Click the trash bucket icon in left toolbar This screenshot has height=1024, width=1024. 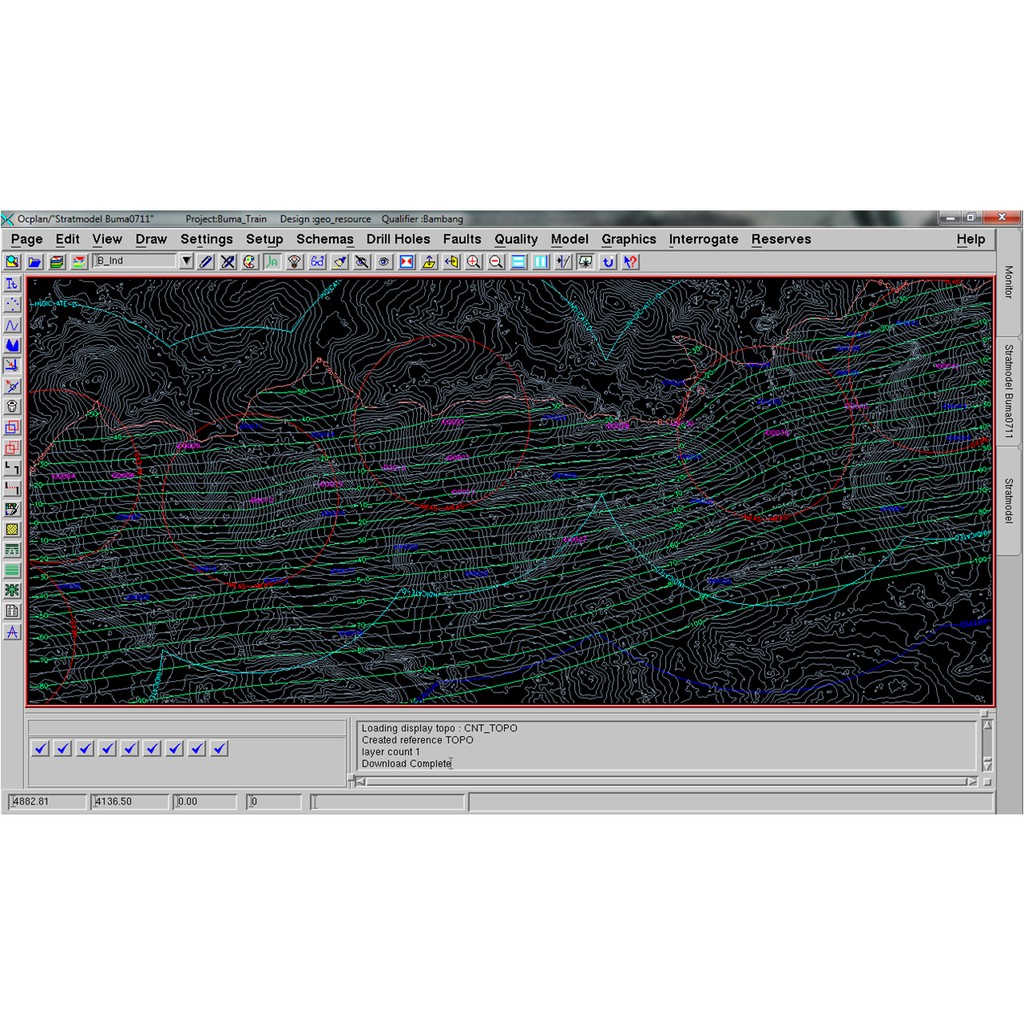(12, 406)
